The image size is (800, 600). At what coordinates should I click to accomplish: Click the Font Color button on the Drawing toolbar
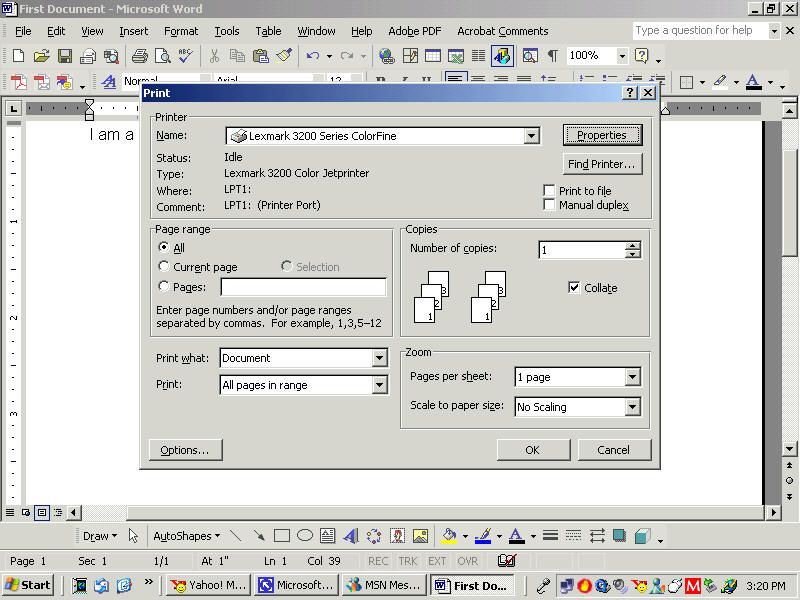pos(517,536)
